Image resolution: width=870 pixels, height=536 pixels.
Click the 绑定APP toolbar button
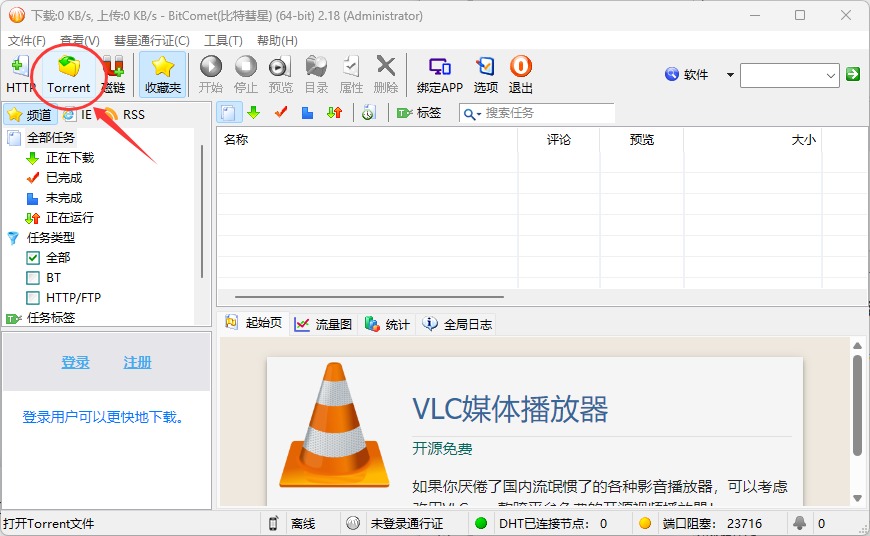(440, 74)
